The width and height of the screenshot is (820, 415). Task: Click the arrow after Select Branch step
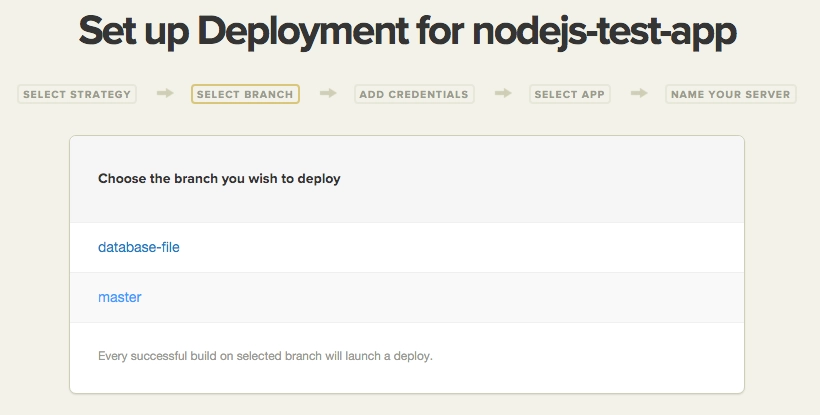pyautogui.click(x=328, y=94)
